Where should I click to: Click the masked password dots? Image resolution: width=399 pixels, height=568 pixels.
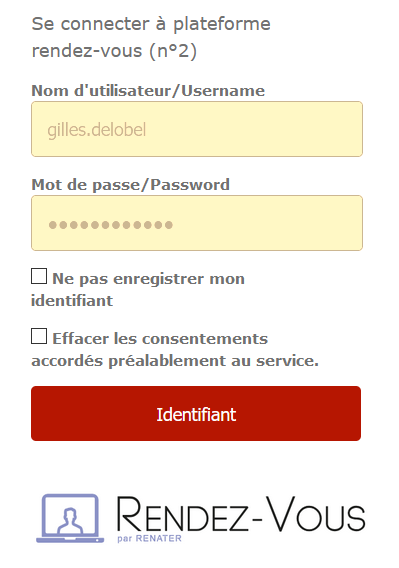pyautogui.click(x=111, y=225)
